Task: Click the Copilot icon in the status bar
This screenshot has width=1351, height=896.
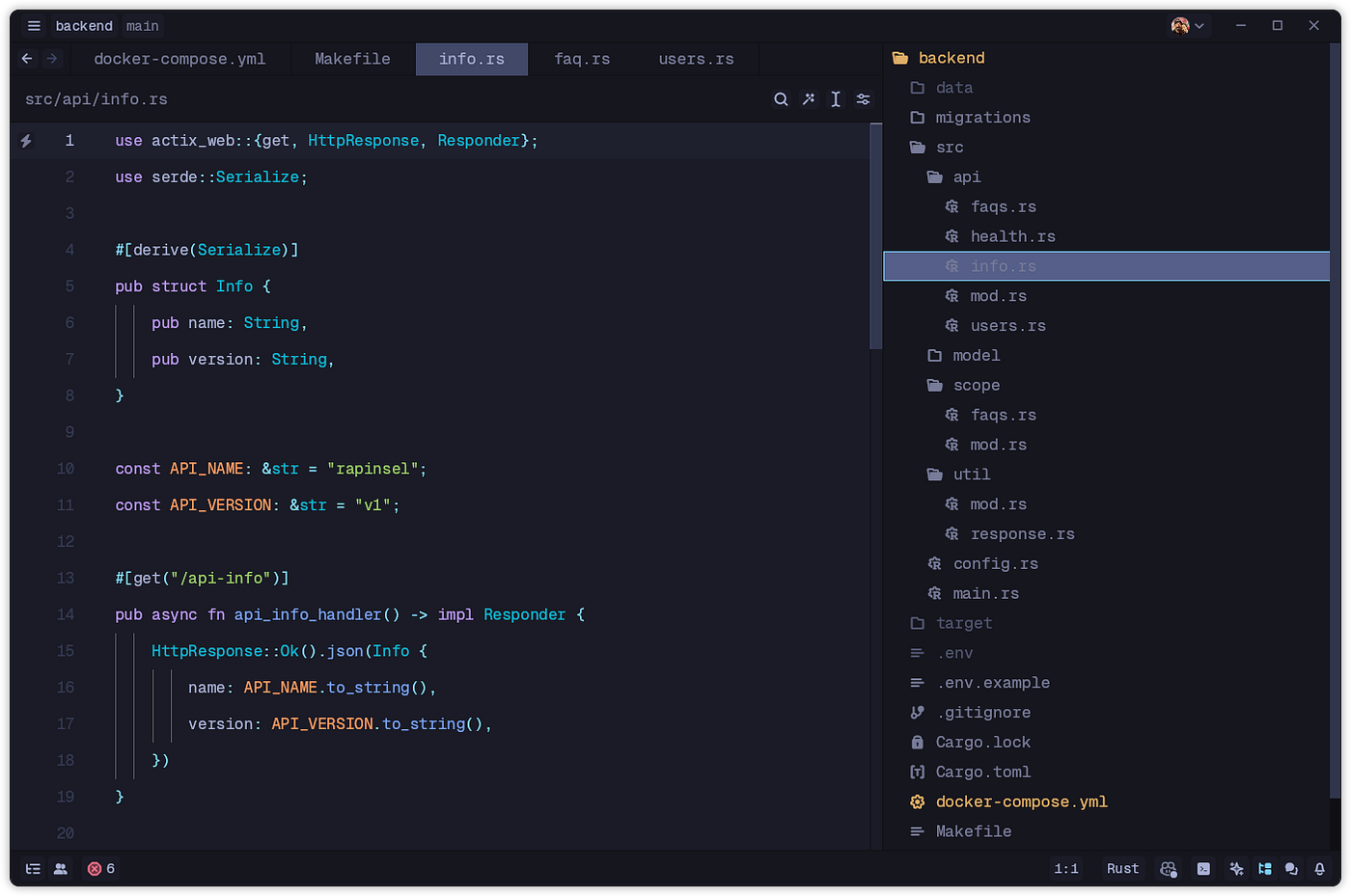Action: (1169, 869)
